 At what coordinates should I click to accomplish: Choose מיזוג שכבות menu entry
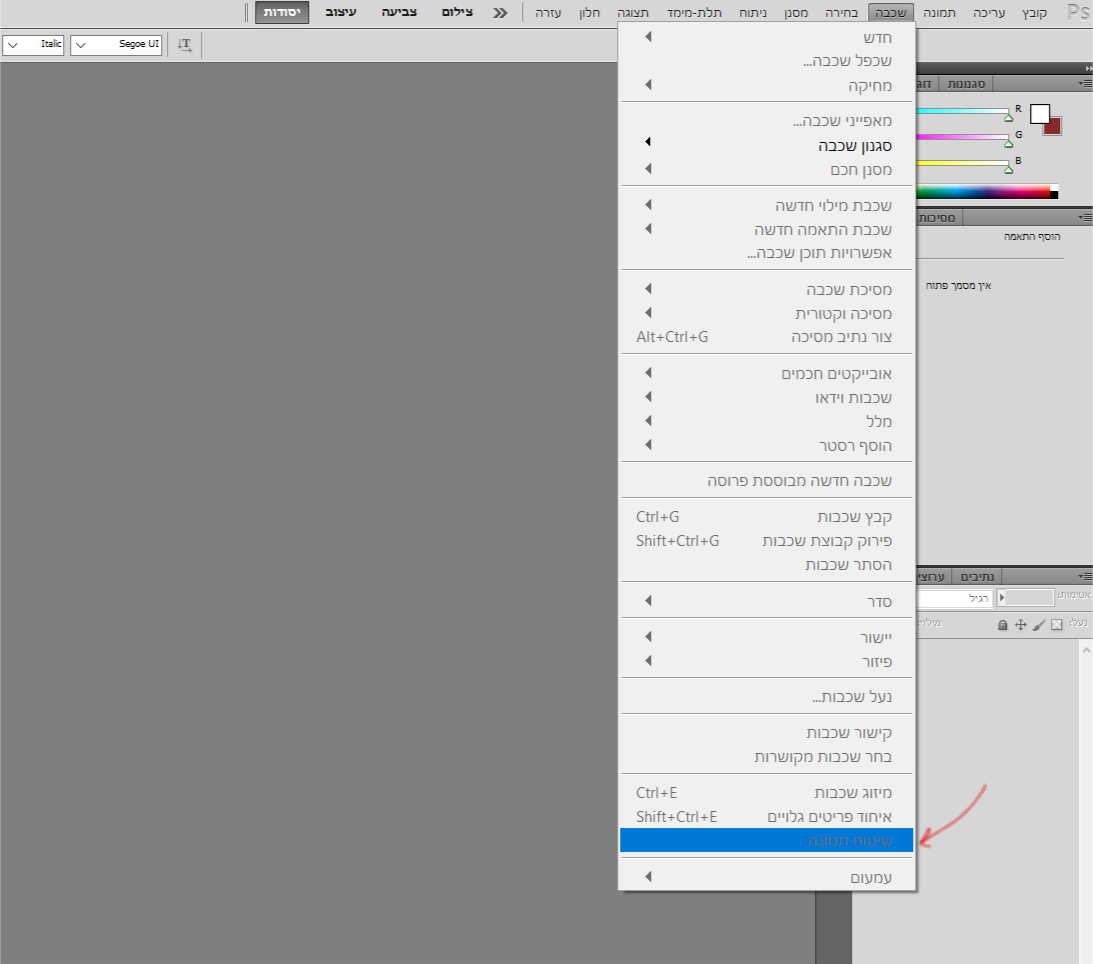click(766, 793)
